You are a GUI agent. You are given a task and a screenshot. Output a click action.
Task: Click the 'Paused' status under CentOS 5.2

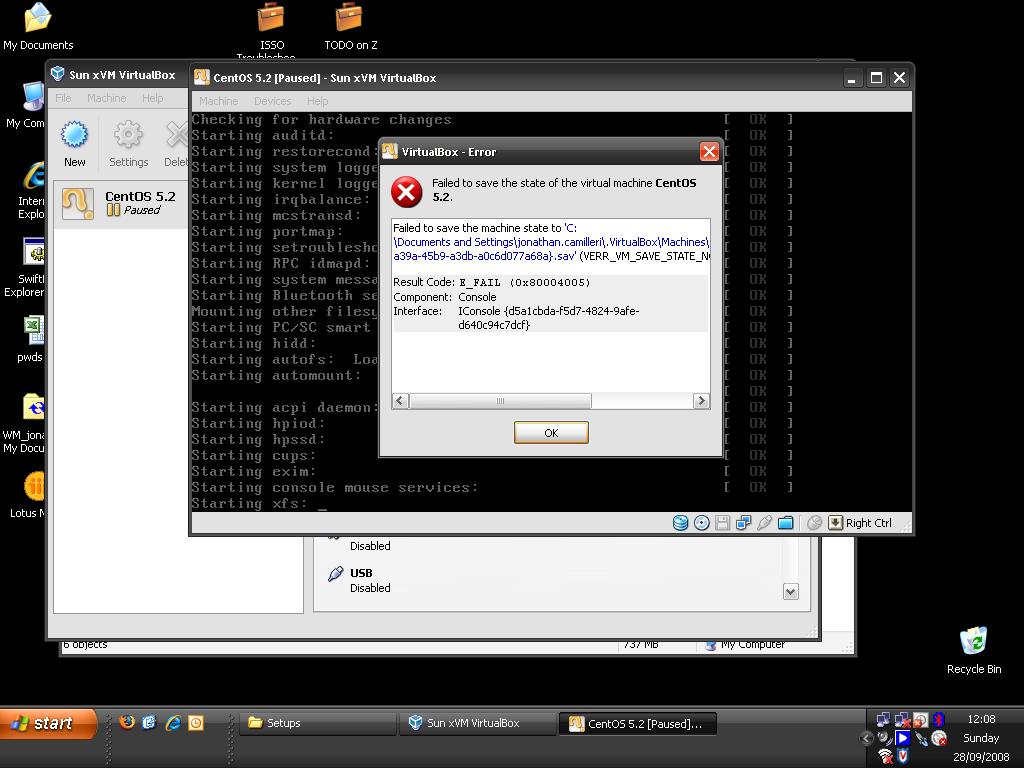pyautogui.click(x=142, y=210)
